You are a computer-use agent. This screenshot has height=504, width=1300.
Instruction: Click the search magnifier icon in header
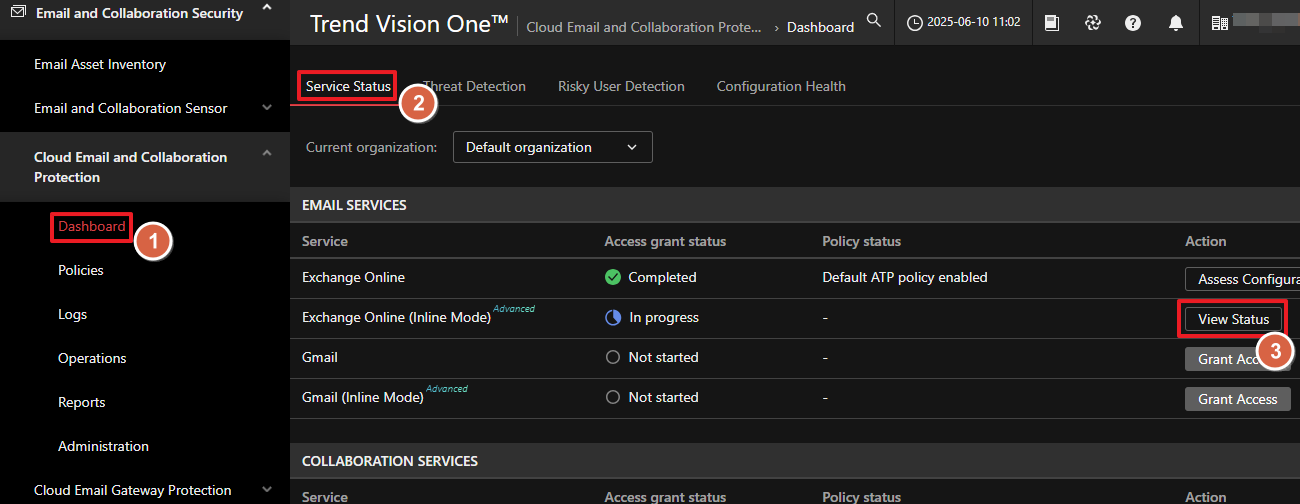pyautogui.click(x=874, y=21)
